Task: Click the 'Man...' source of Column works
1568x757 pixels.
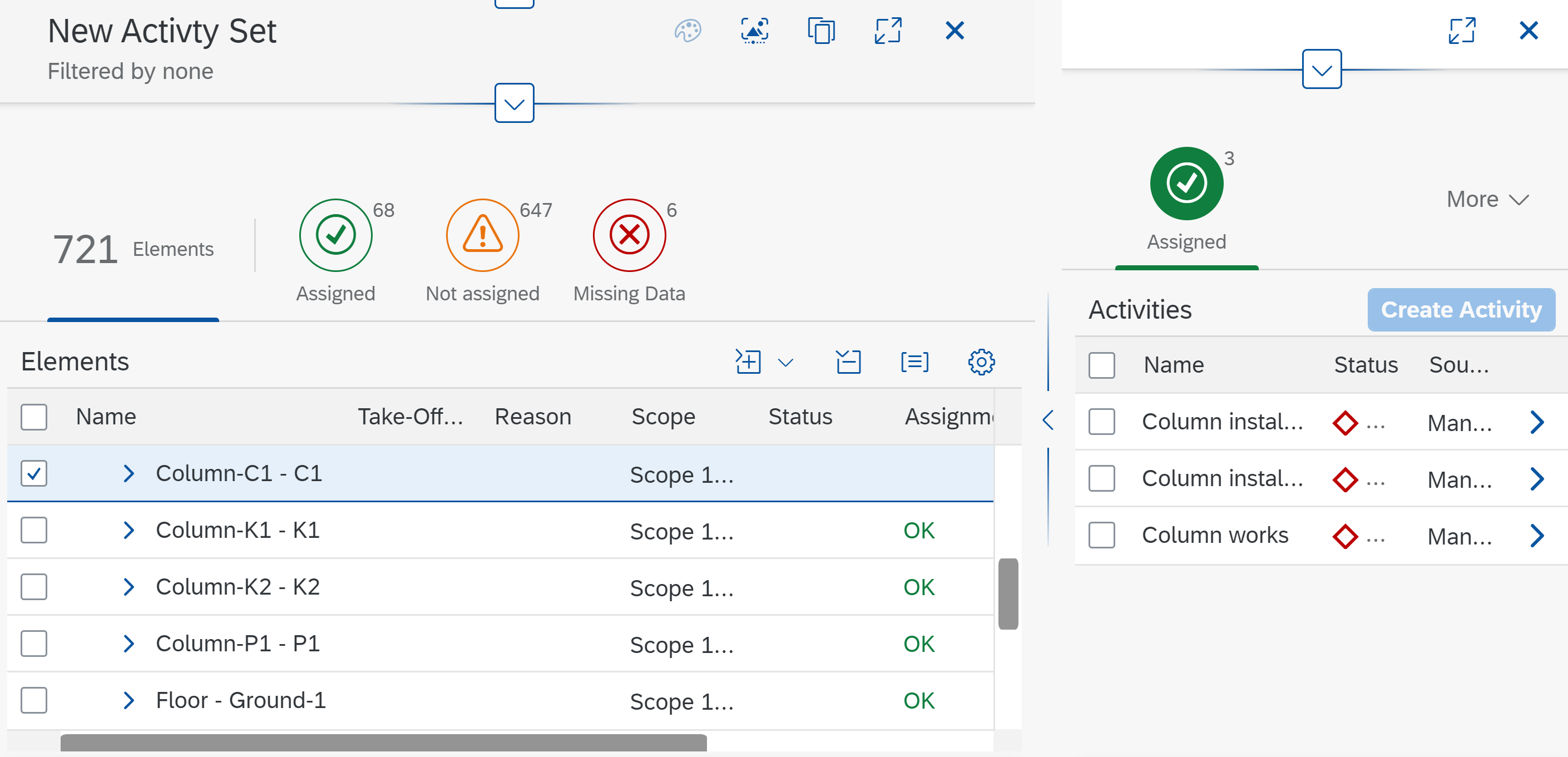Action: [x=1460, y=537]
